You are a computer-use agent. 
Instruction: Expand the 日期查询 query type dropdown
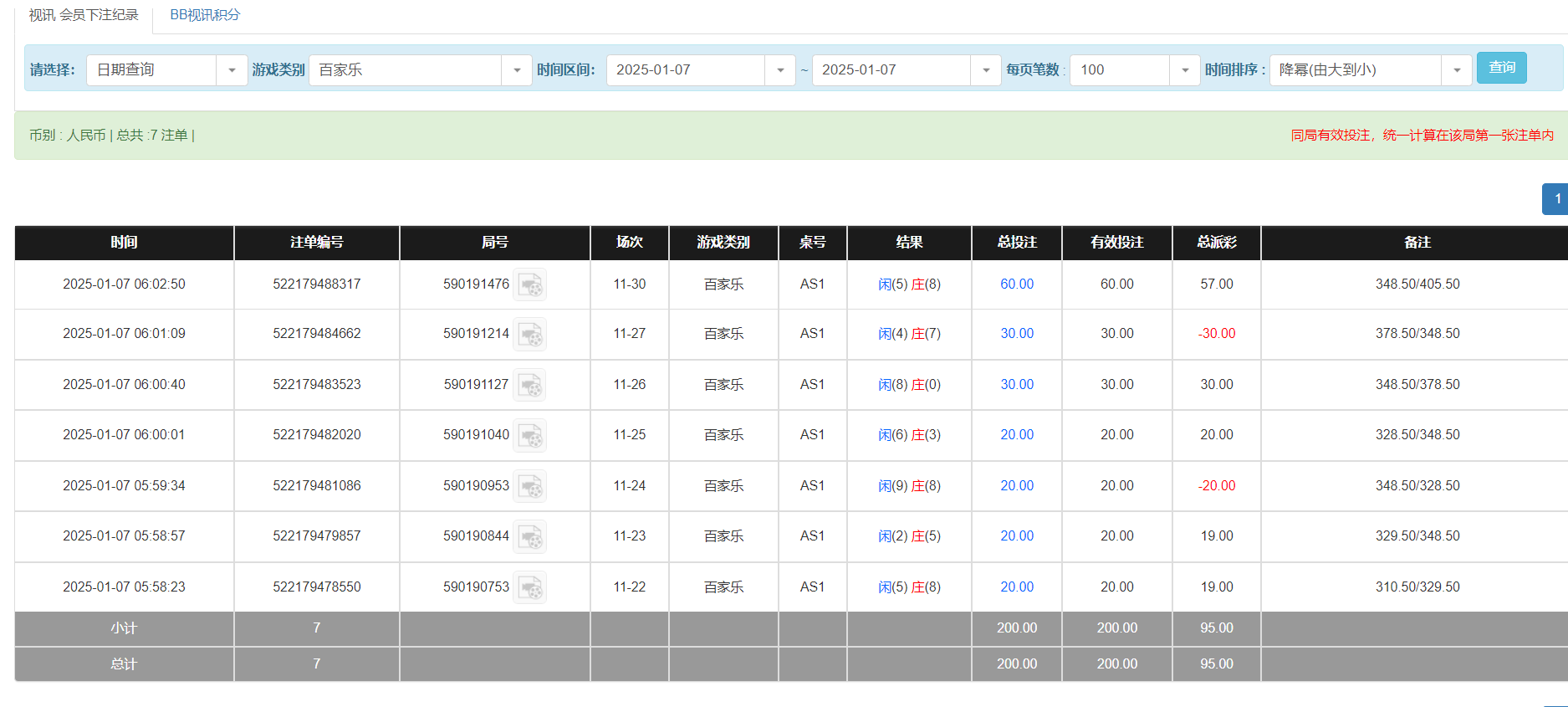[x=232, y=70]
